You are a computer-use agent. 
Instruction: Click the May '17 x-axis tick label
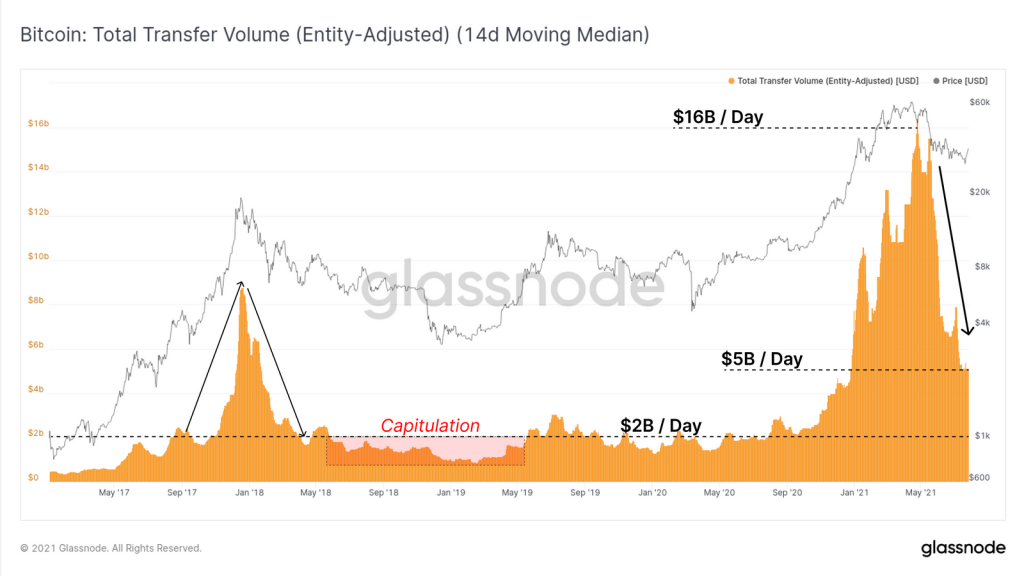114,492
